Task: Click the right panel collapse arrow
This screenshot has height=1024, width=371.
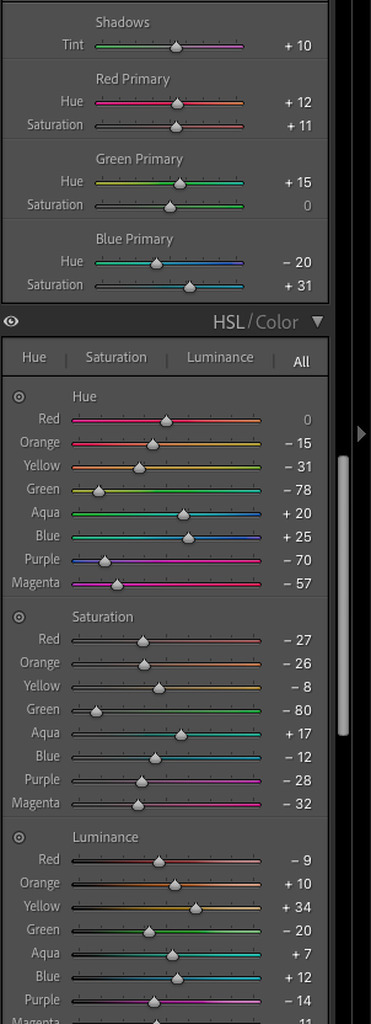Action: click(x=361, y=434)
